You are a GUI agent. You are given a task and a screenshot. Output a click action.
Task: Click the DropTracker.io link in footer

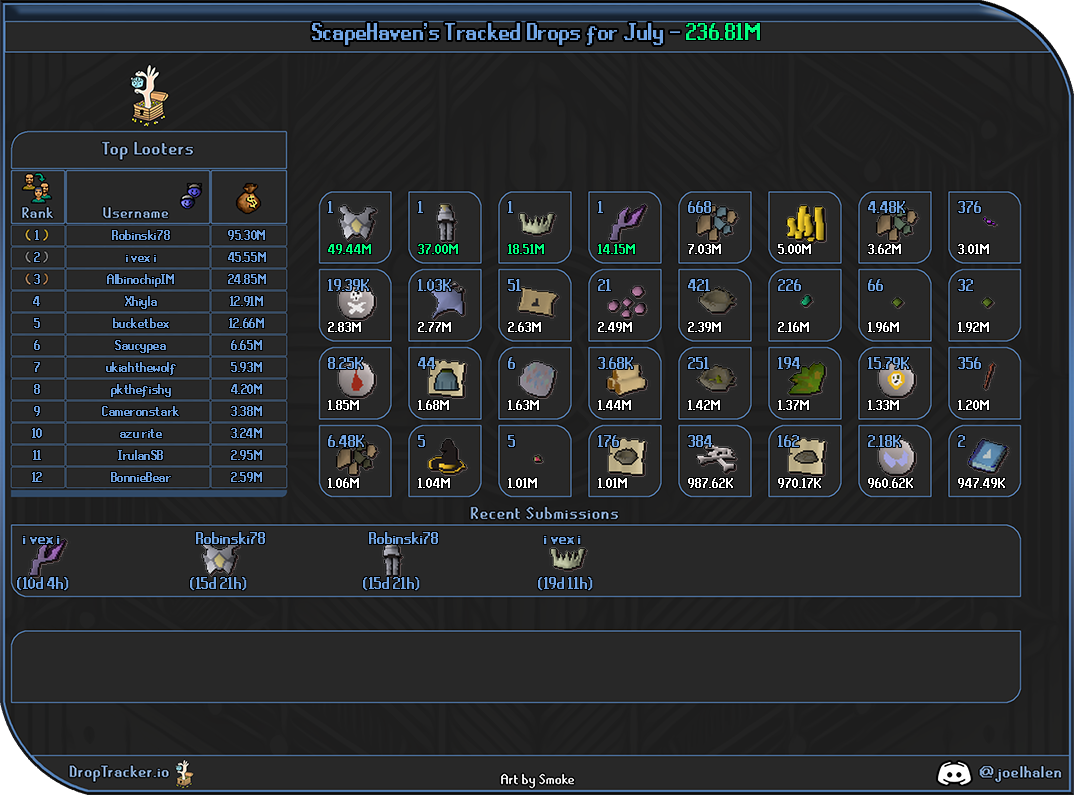(118, 772)
